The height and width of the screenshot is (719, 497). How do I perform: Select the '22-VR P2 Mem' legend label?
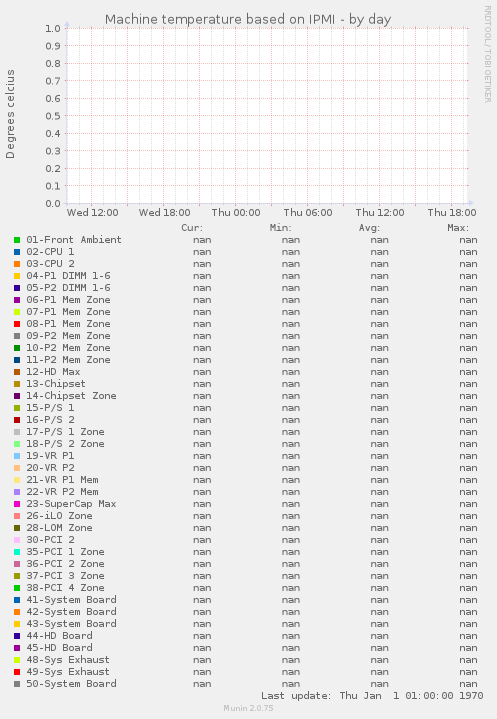click(x=62, y=492)
